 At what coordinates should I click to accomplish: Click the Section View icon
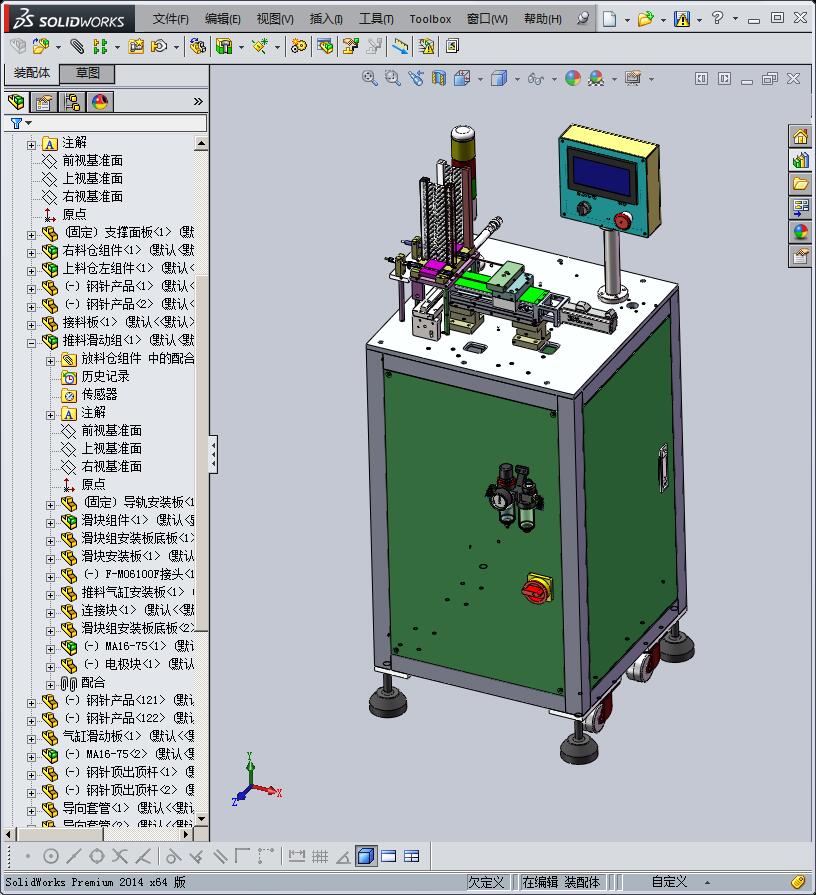(x=439, y=78)
